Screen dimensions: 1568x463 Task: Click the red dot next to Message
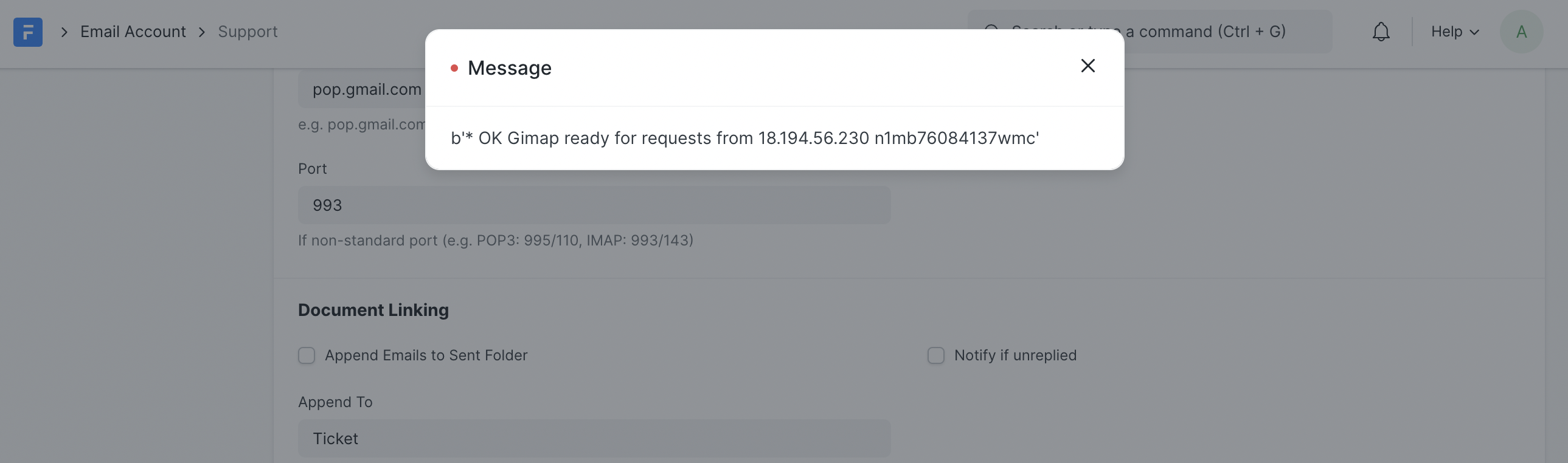click(454, 69)
